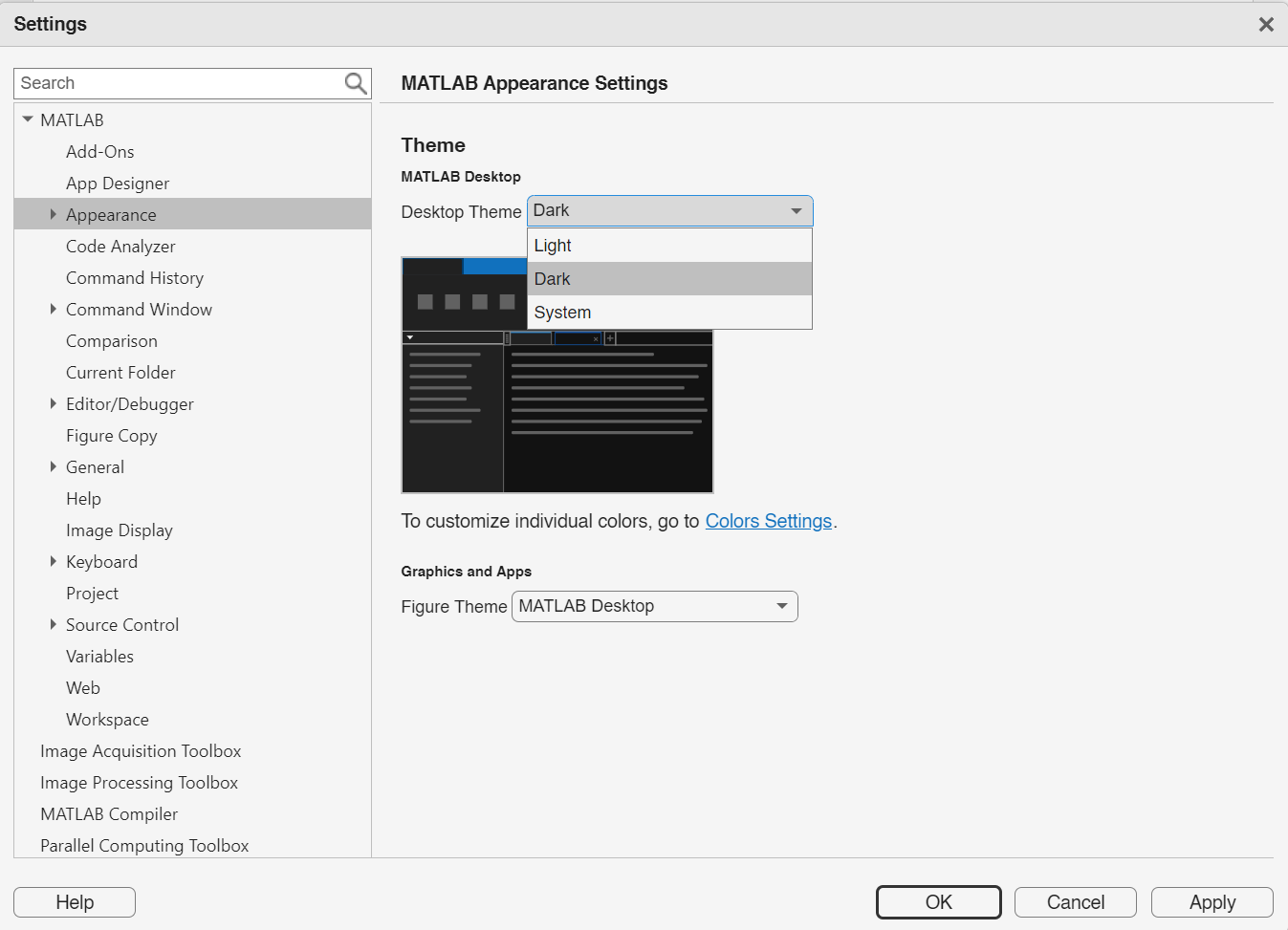Click the Apply button
This screenshot has height=930, width=1288.
click(x=1212, y=902)
